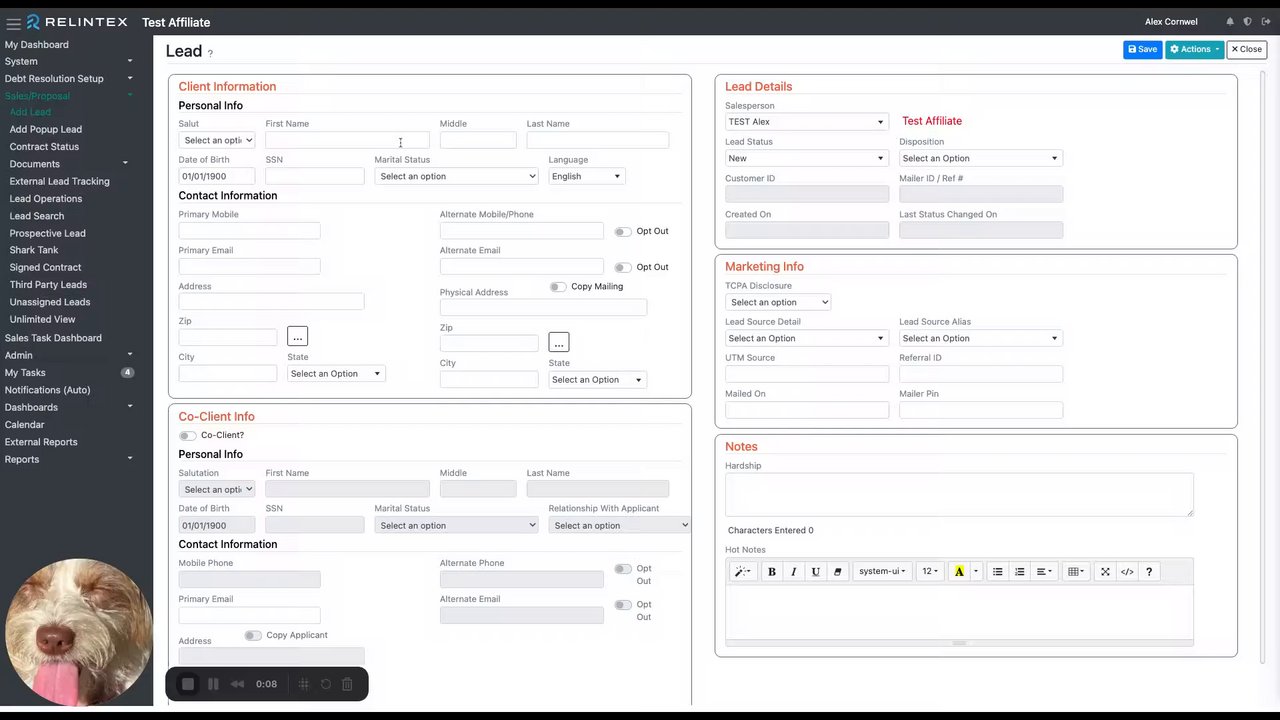Image resolution: width=1280 pixels, height=720 pixels.
Task: Open client Marital Status dropdown
Action: click(456, 176)
